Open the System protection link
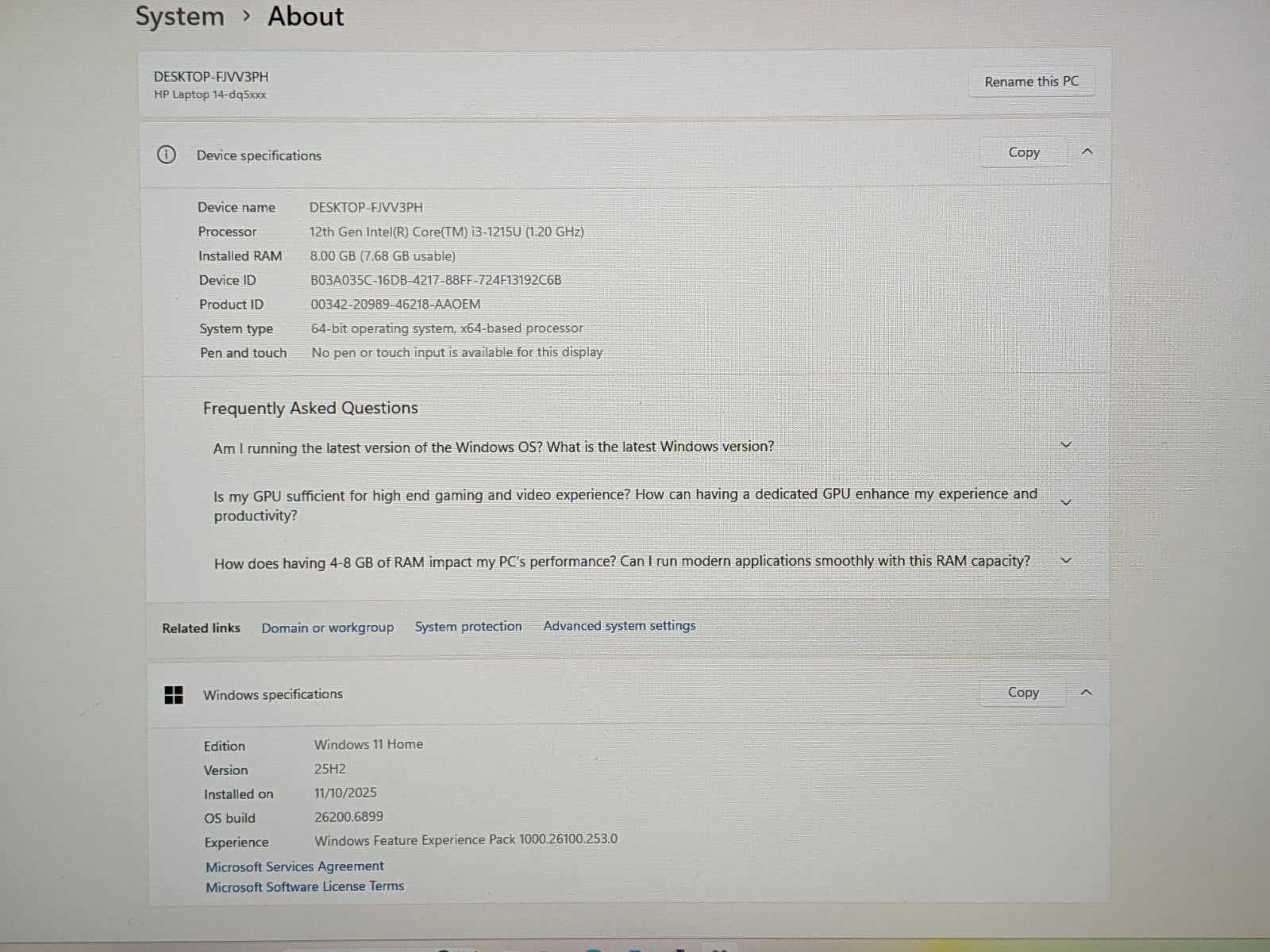Screen dimensions: 1270x952 [468, 627]
